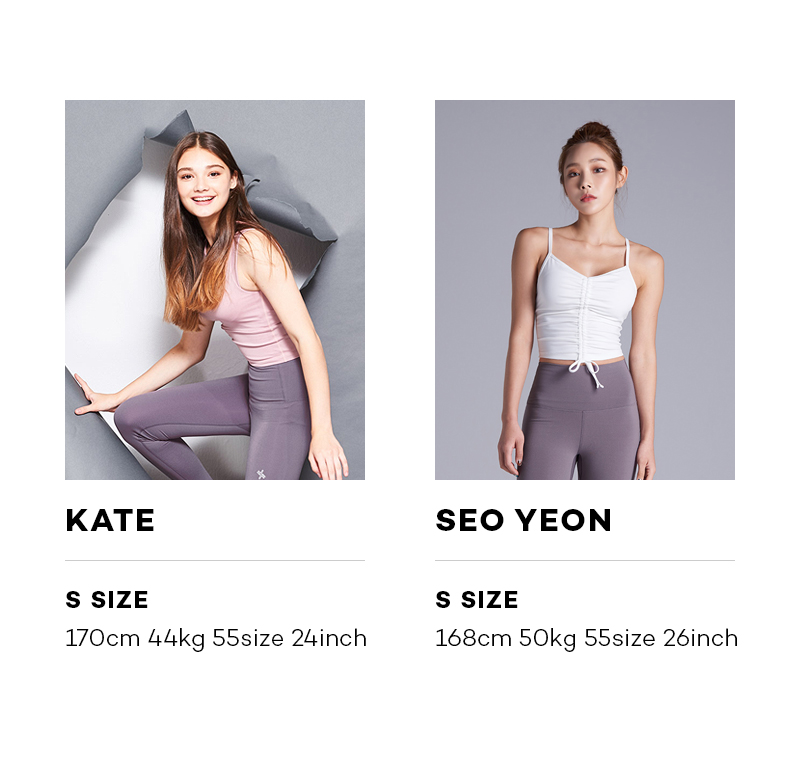Click the 44kg weight value

177,640
